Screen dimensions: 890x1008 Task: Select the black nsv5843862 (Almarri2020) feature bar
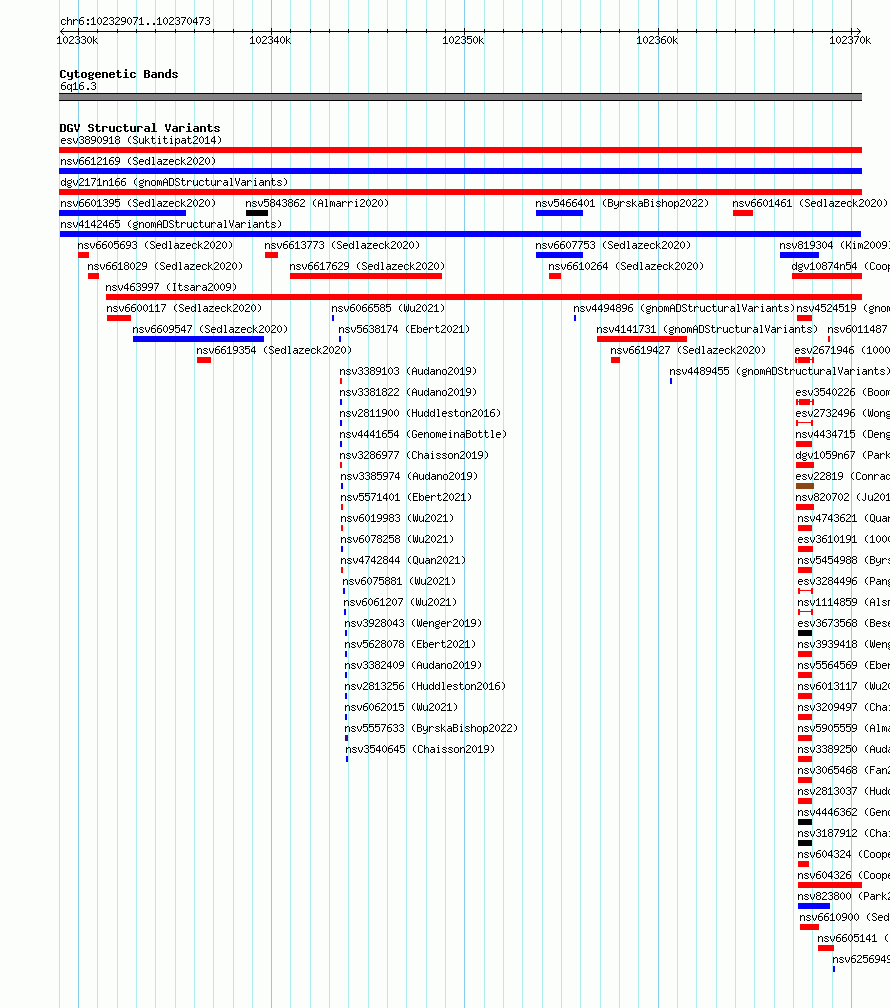[257, 213]
